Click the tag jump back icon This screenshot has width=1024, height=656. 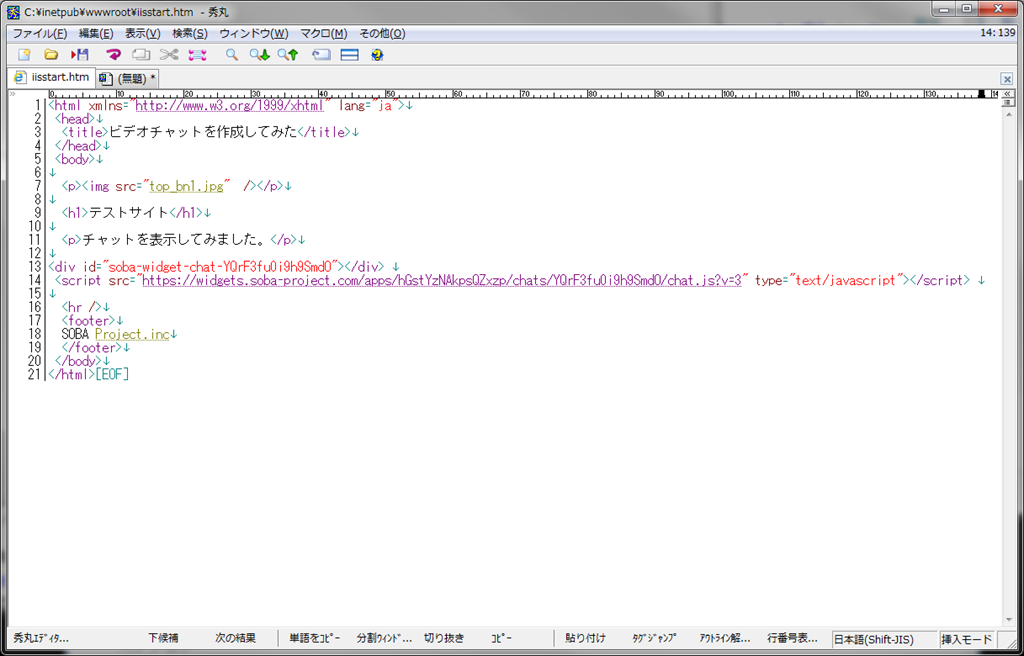[321, 55]
